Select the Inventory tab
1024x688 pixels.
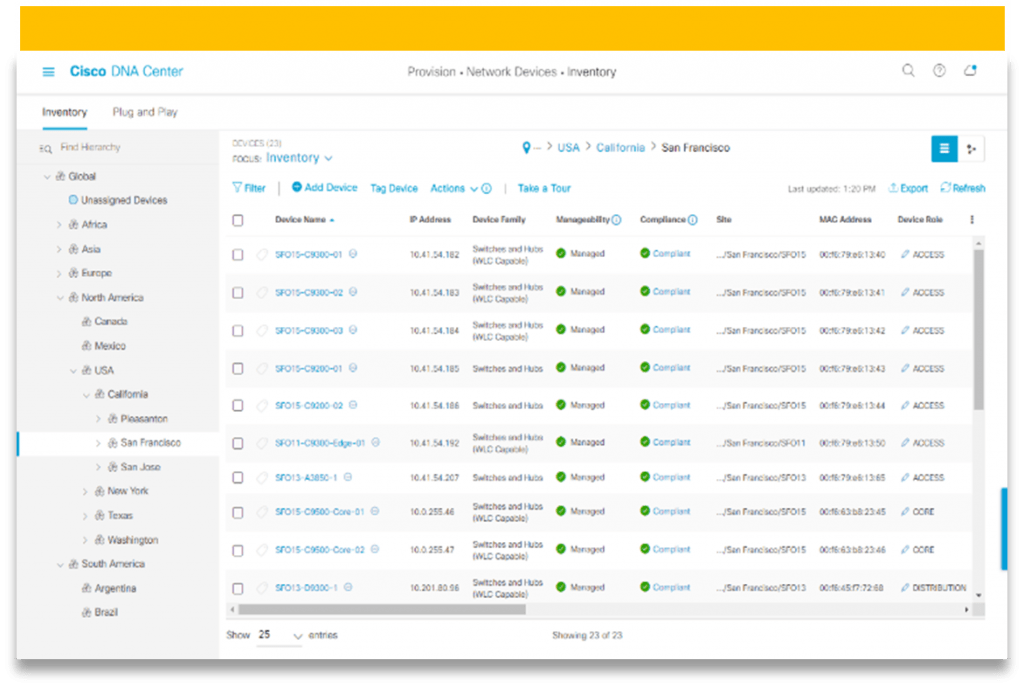click(x=64, y=112)
